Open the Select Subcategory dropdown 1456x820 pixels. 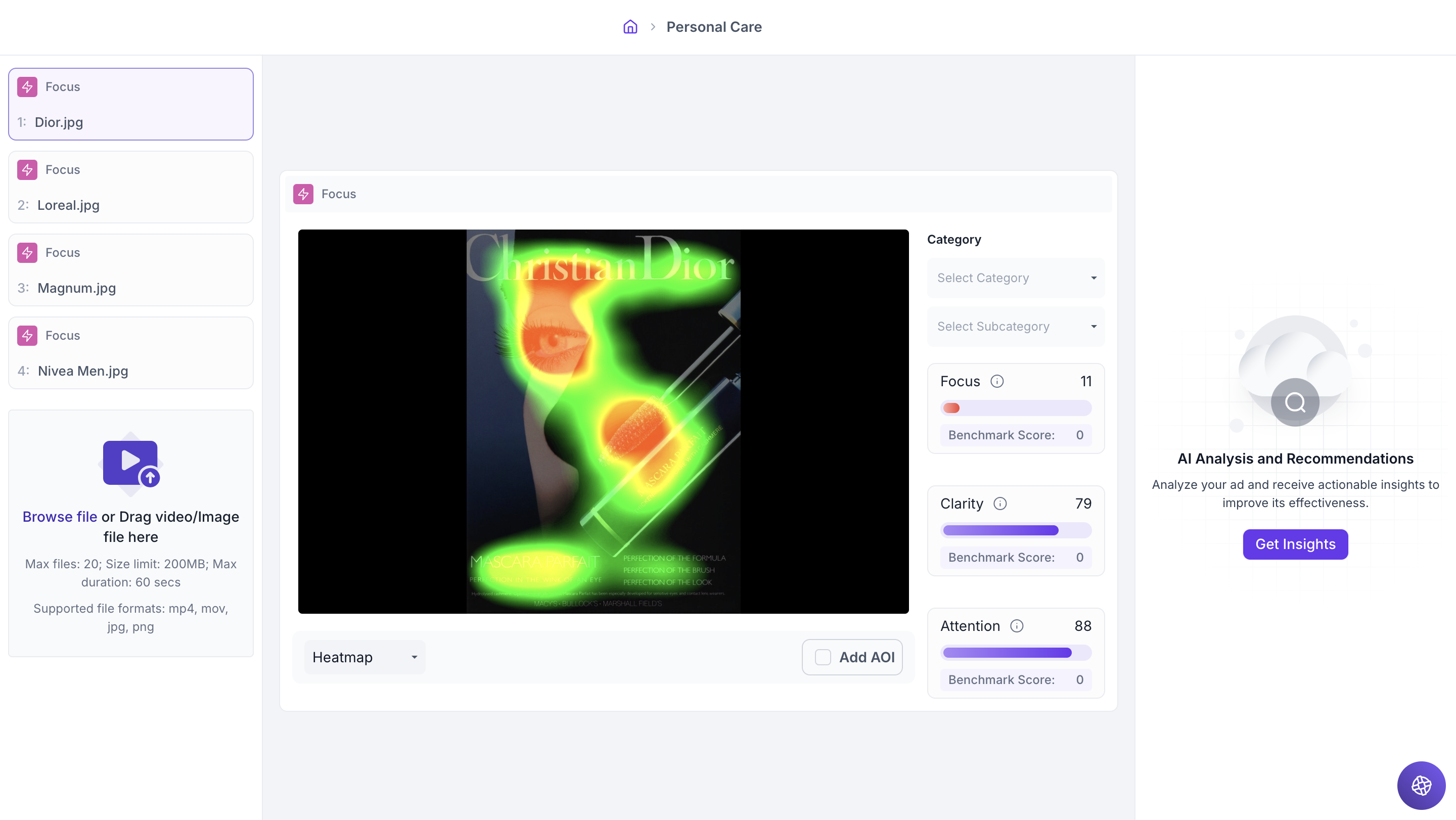pyautogui.click(x=1016, y=327)
